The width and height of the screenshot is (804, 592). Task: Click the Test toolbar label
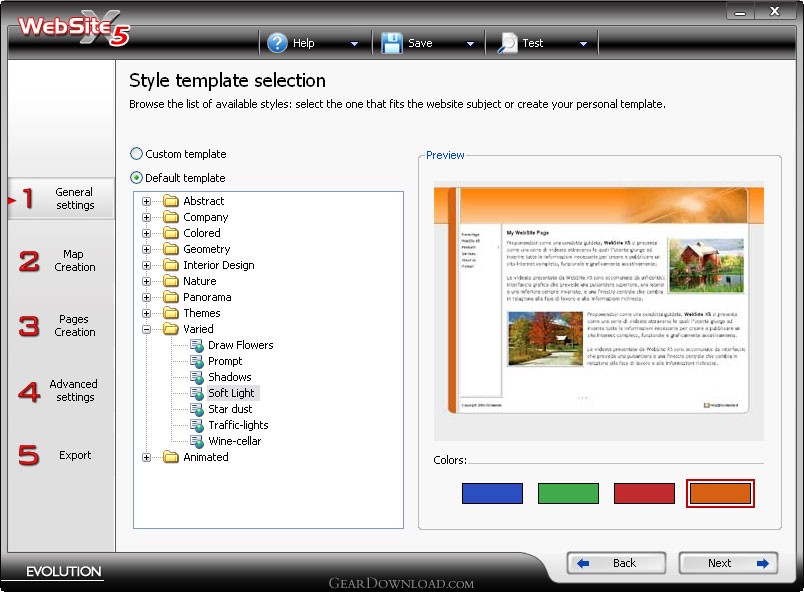pos(533,44)
